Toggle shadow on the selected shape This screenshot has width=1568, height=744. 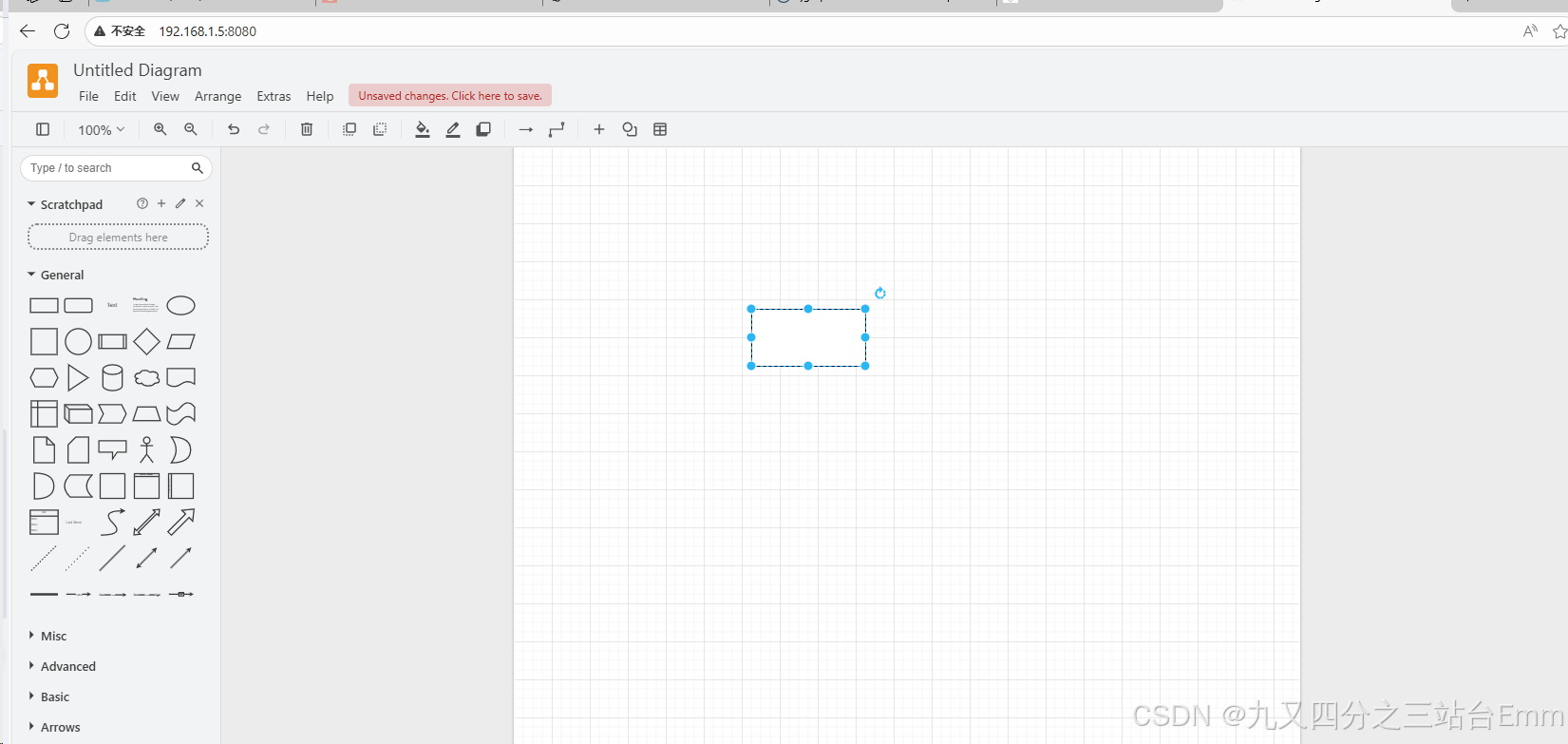pyautogui.click(x=483, y=129)
